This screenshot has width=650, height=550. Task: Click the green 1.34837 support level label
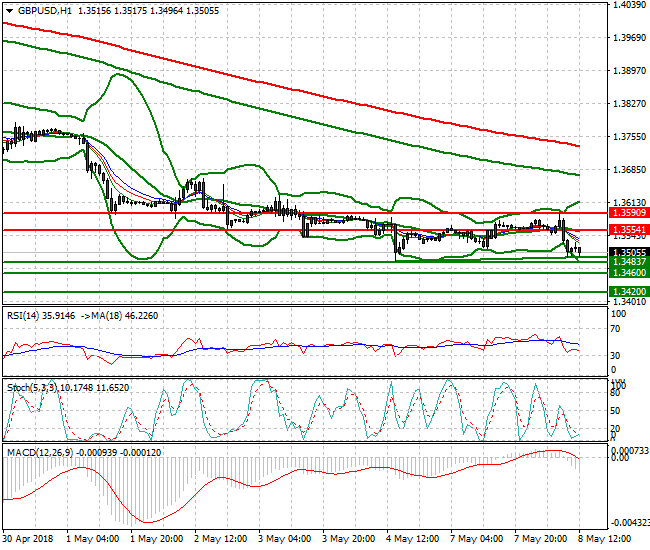[629, 262]
